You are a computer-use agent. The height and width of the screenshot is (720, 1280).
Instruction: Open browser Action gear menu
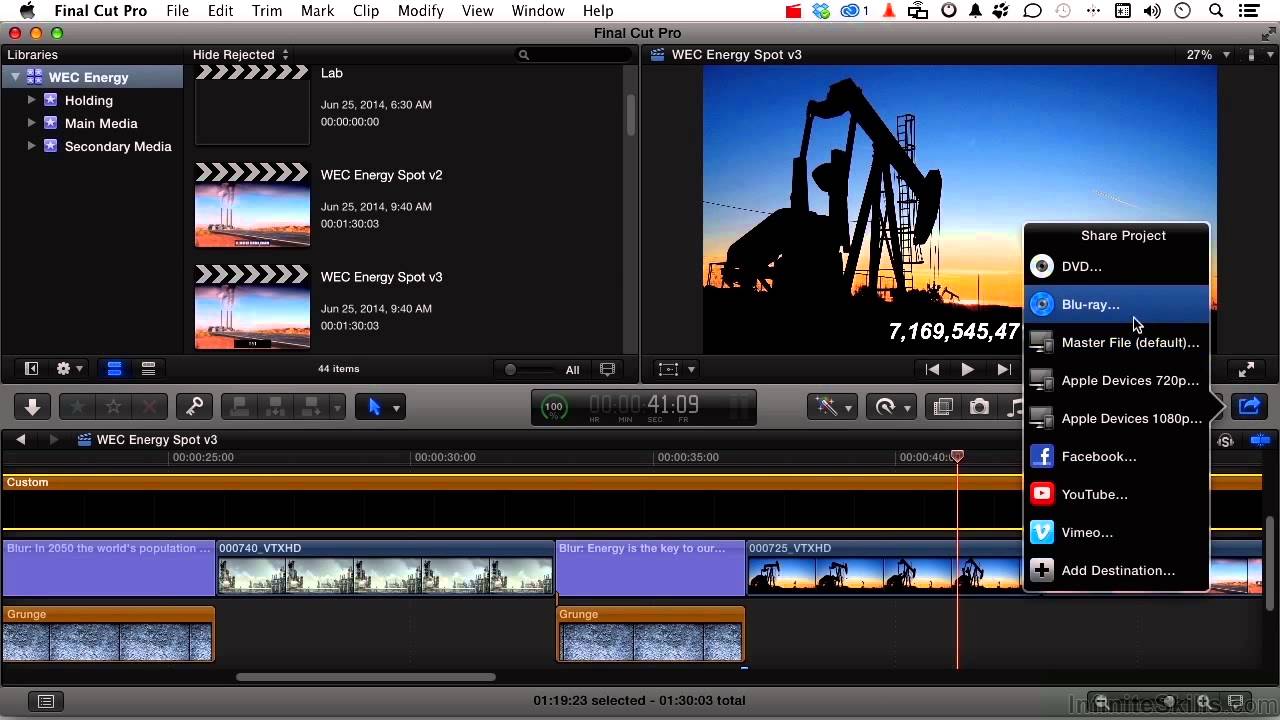[x=69, y=369]
